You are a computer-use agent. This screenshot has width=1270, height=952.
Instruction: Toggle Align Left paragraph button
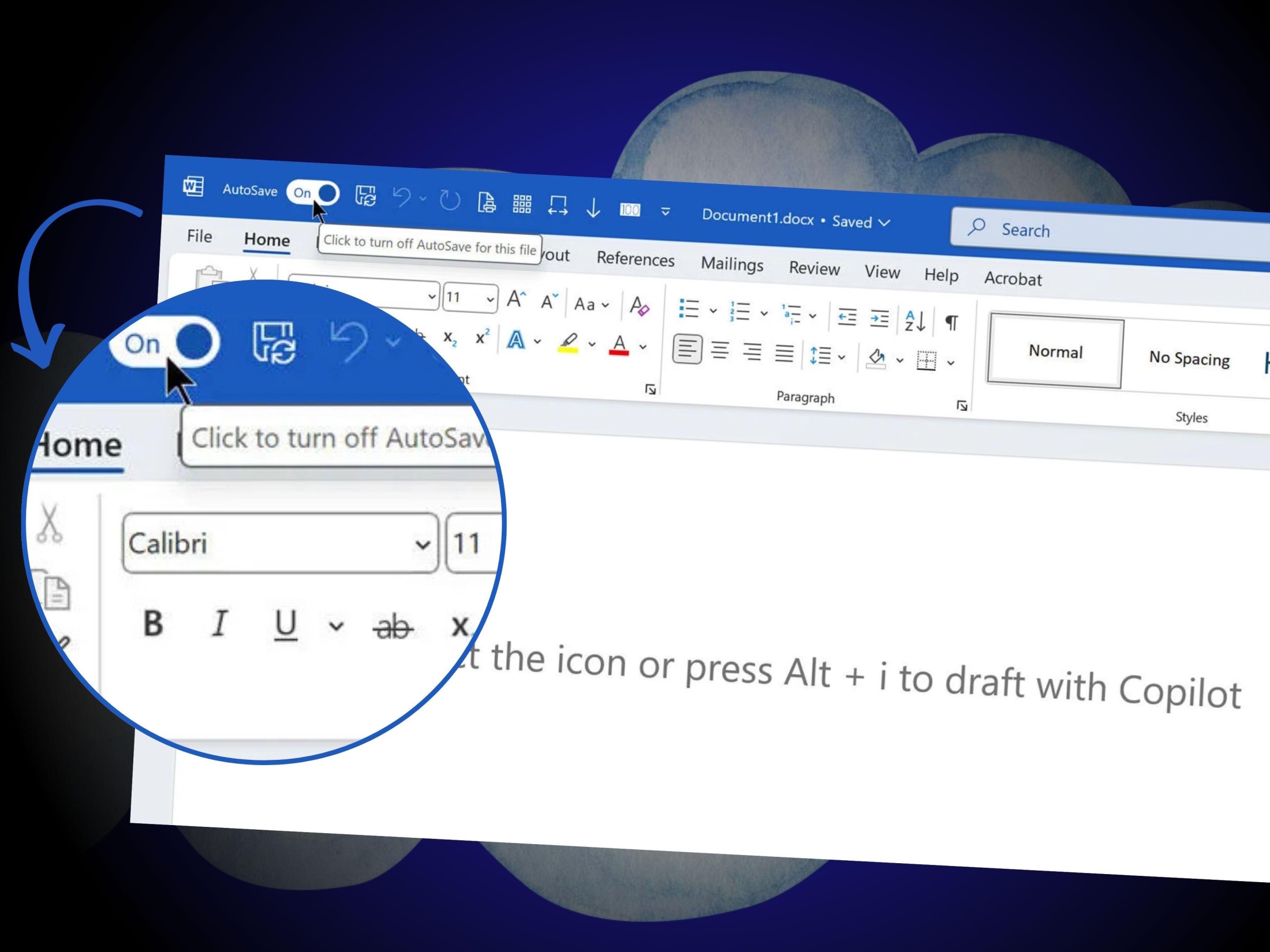coord(687,349)
